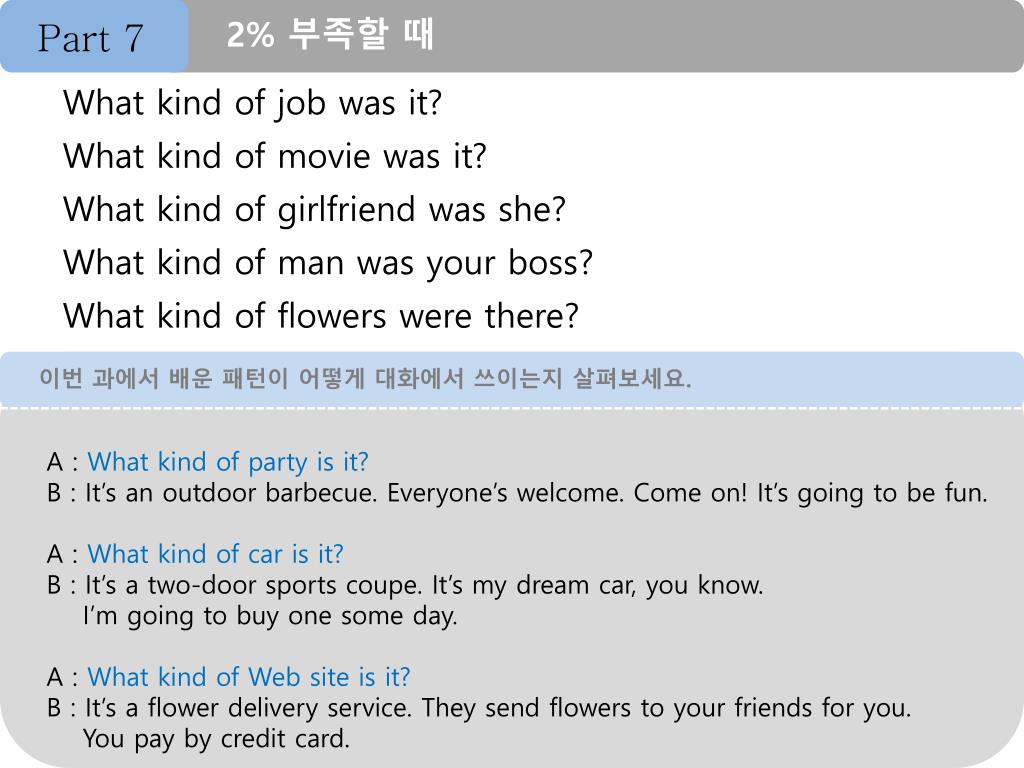Select the '2% 부족할 때' header title
This screenshot has height=768, width=1024.
[330, 34]
